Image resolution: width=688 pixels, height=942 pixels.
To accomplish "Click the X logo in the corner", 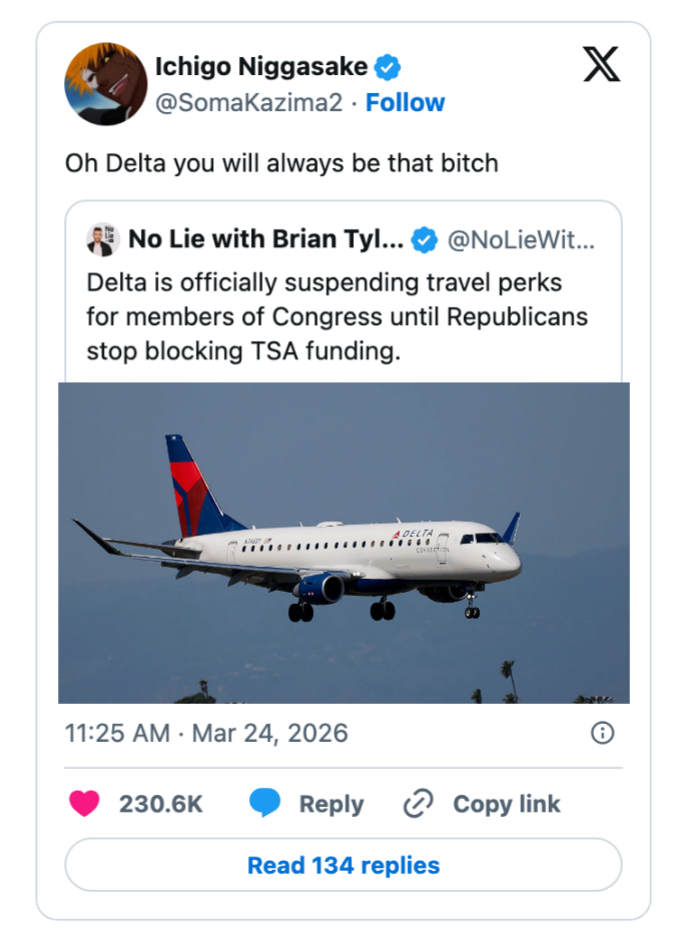I will click(x=601, y=65).
